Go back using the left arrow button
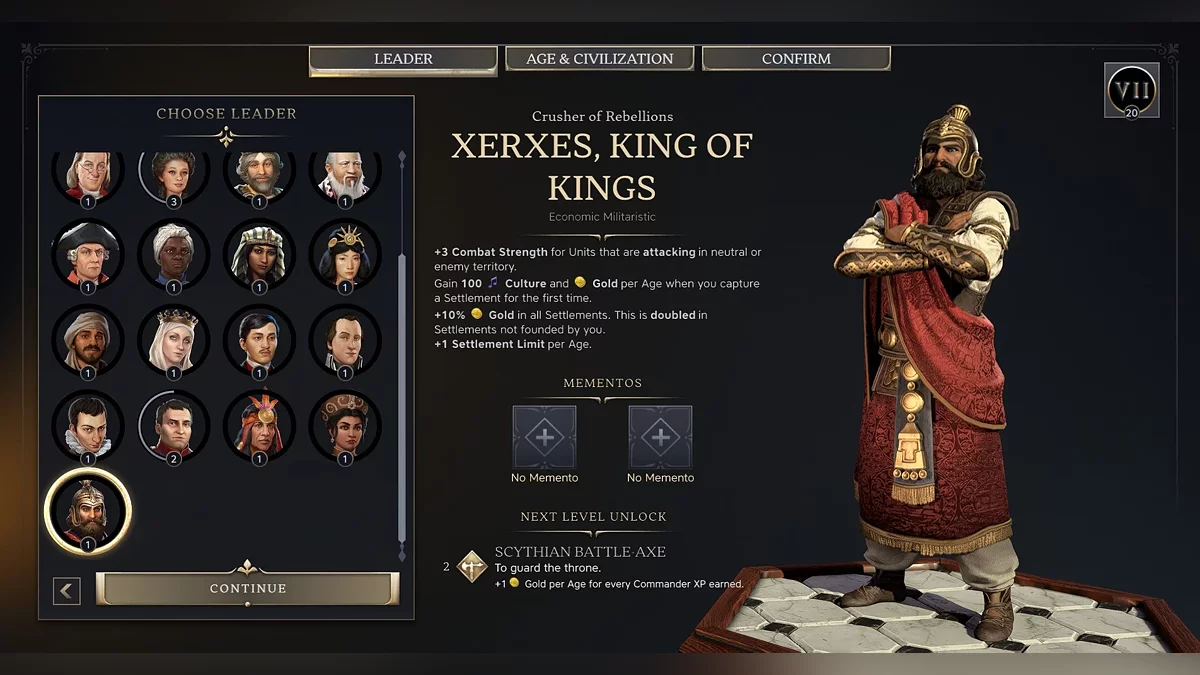The image size is (1200, 675). click(67, 590)
